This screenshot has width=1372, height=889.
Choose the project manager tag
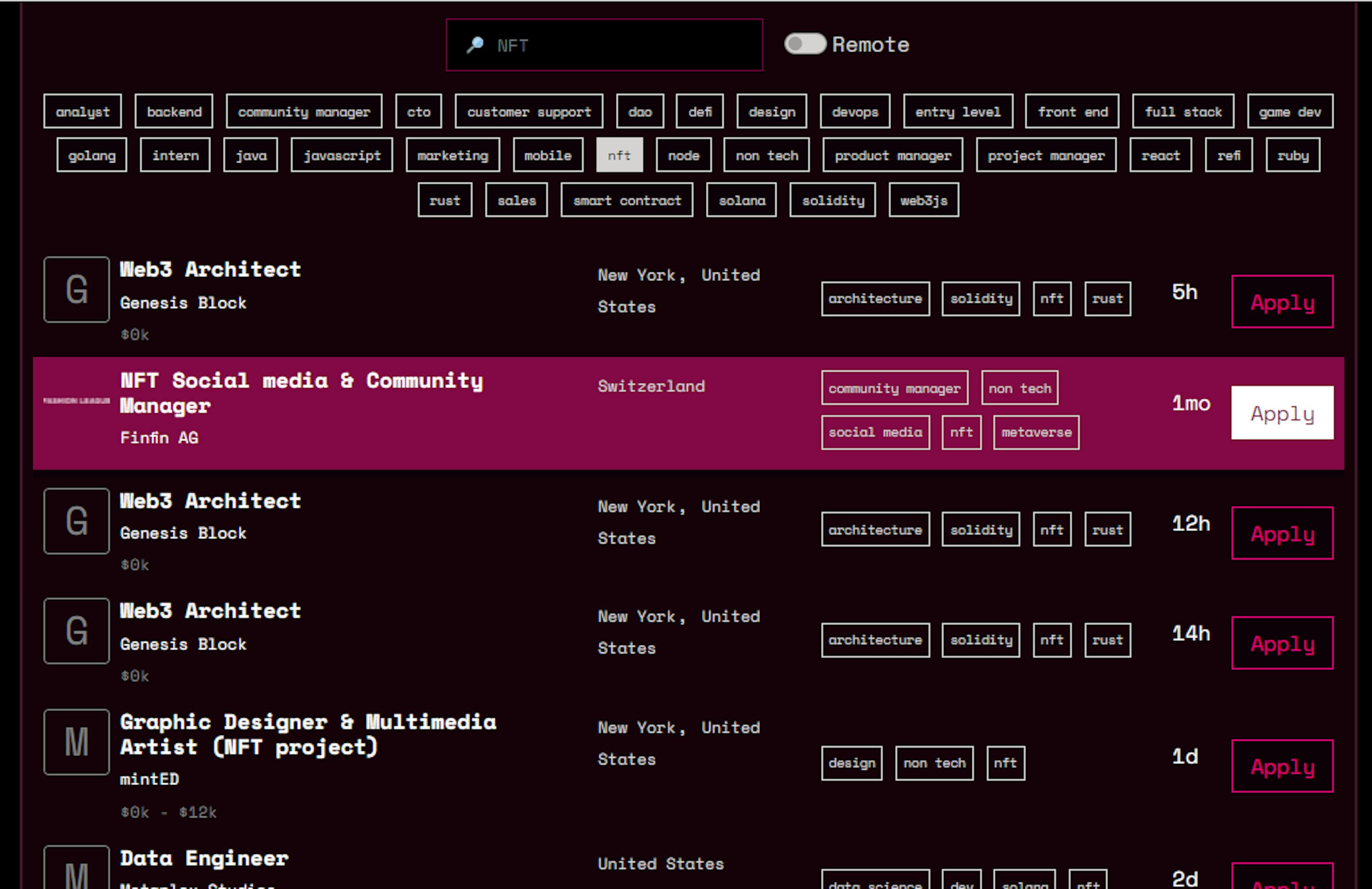coord(1046,155)
